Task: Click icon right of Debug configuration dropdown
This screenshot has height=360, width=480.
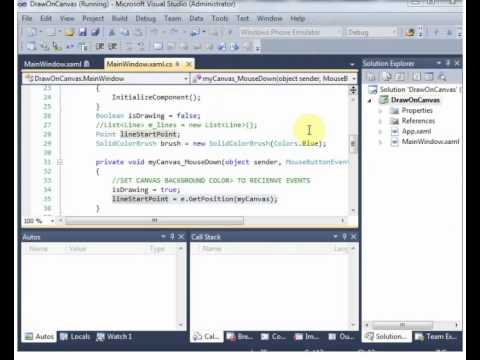Action: tap(410, 32)
